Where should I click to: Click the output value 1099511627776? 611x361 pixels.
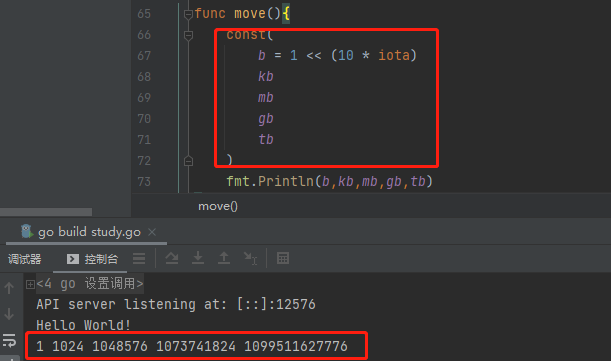pos(296,346)
